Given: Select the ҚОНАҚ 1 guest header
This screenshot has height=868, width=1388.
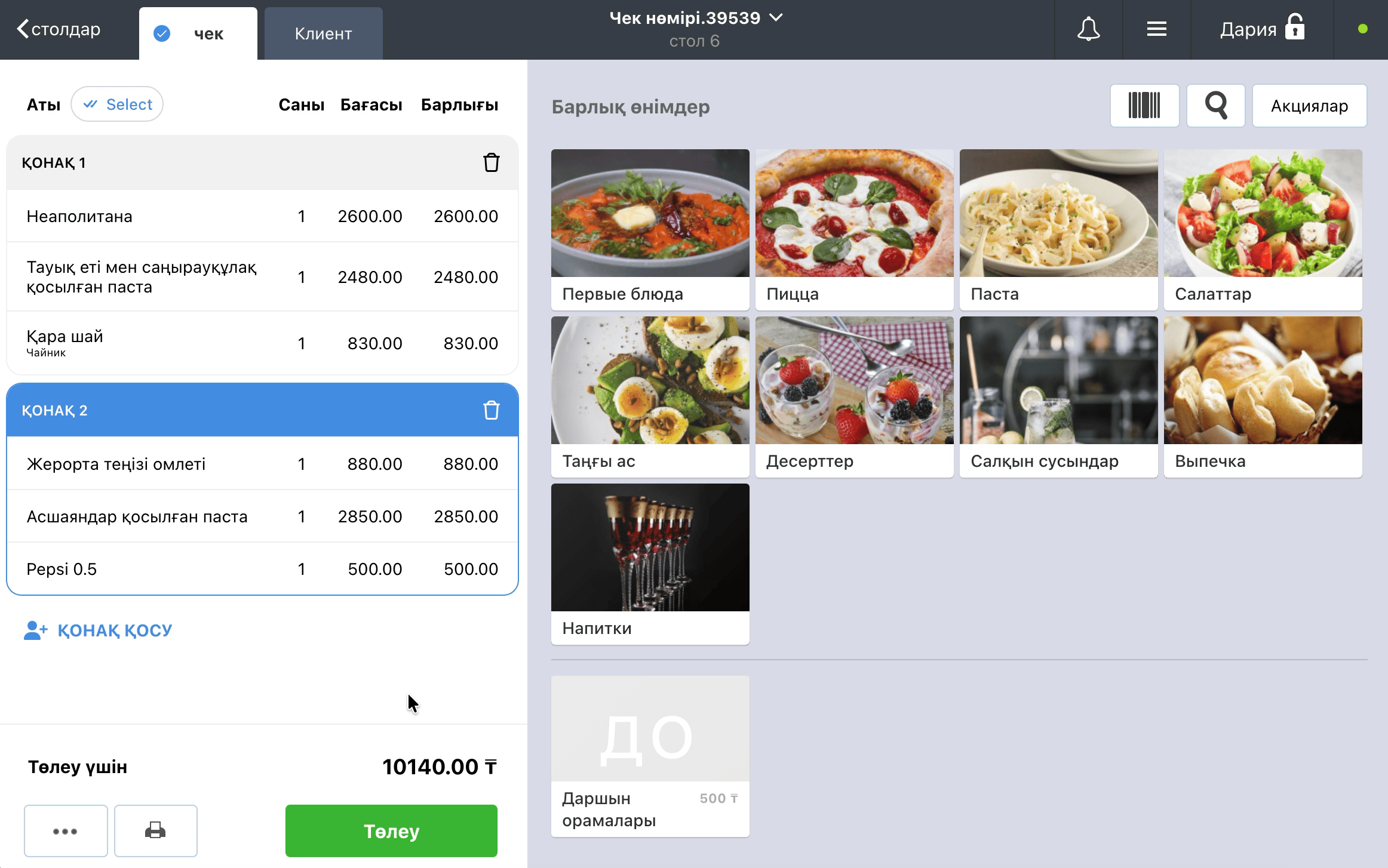Looking at the screenshot, I should pos(262,162).
